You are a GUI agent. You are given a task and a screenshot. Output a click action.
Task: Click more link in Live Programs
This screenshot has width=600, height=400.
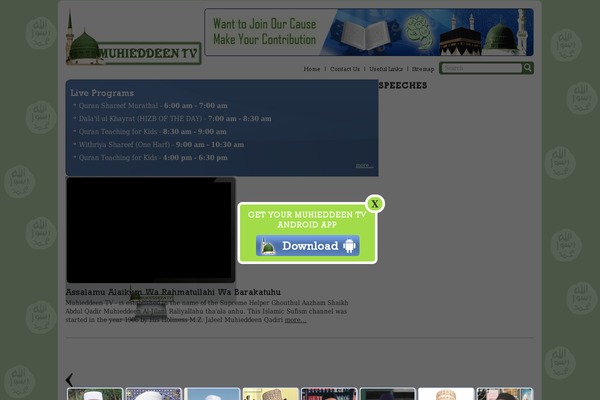(x=364, y=165)
